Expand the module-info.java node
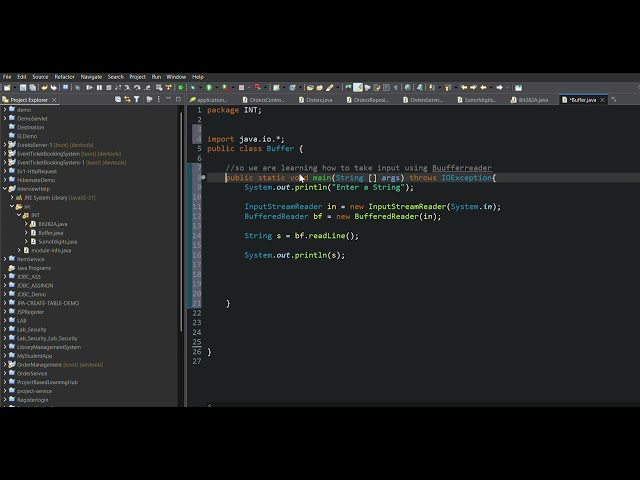This screenshot has height=480, width=640. click(x=19, y=250)
